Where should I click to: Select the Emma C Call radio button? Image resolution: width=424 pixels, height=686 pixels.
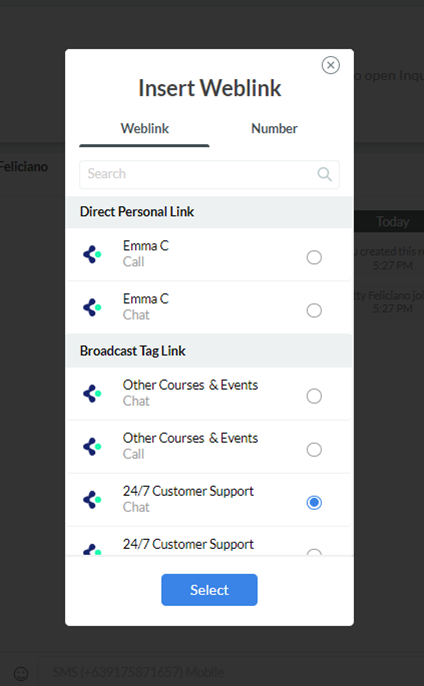pyautogui.click(x=314, y=257)
